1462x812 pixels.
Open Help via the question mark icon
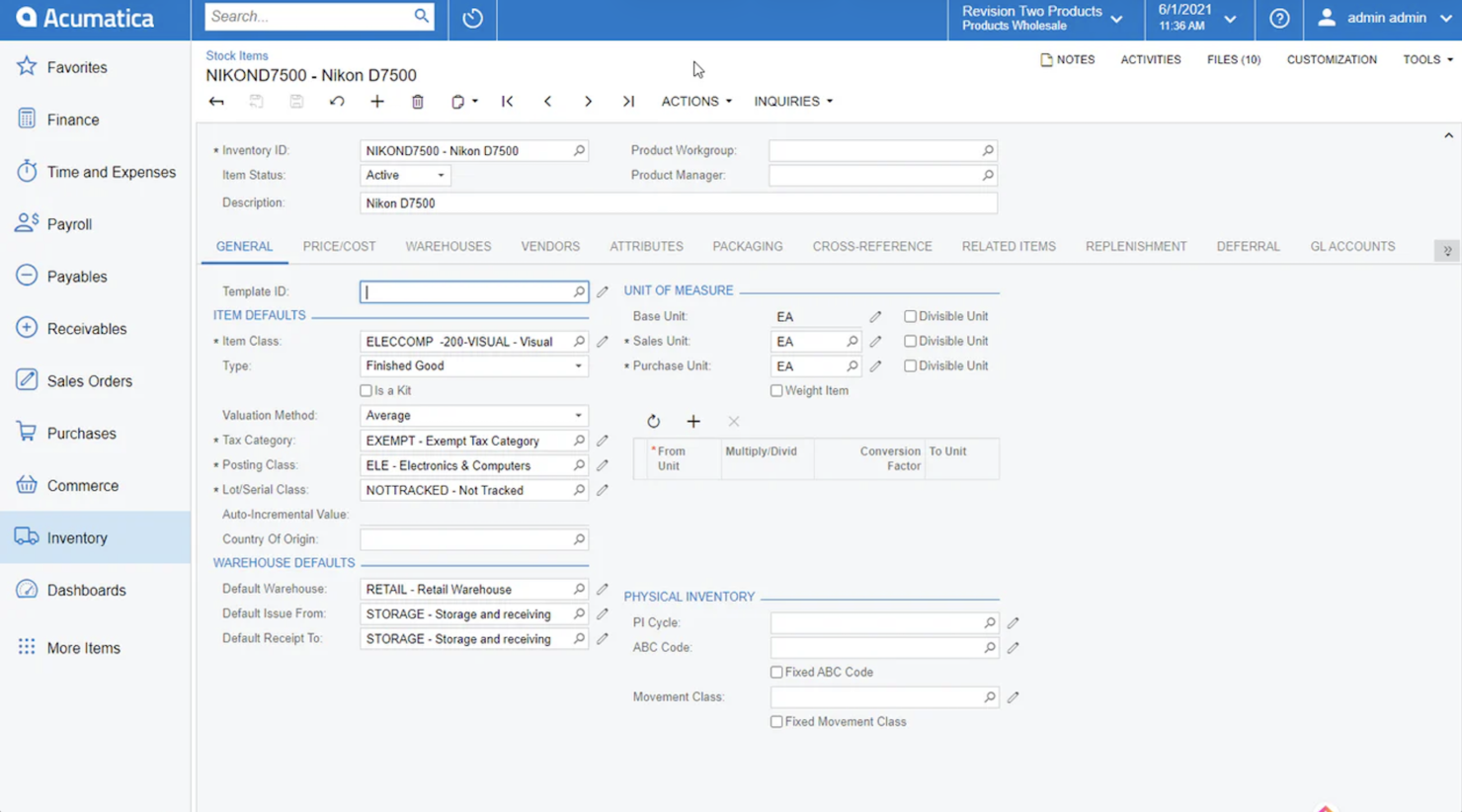click(1279, 19)
